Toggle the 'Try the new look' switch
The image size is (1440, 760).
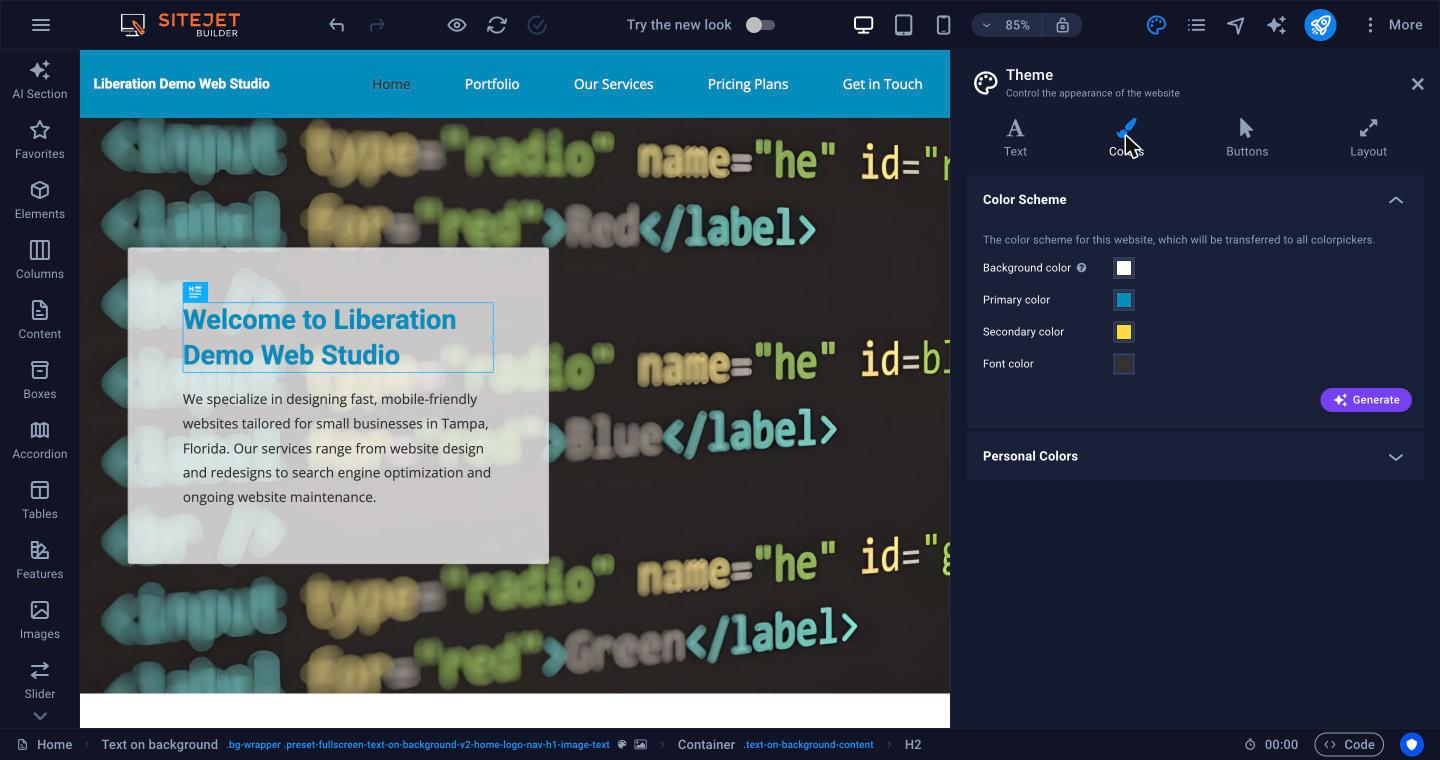point(760,25)
